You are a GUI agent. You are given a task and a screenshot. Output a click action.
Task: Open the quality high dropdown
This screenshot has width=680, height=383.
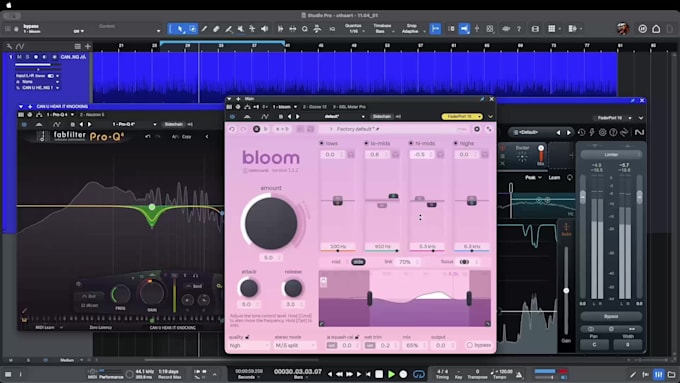pos(248,345)
